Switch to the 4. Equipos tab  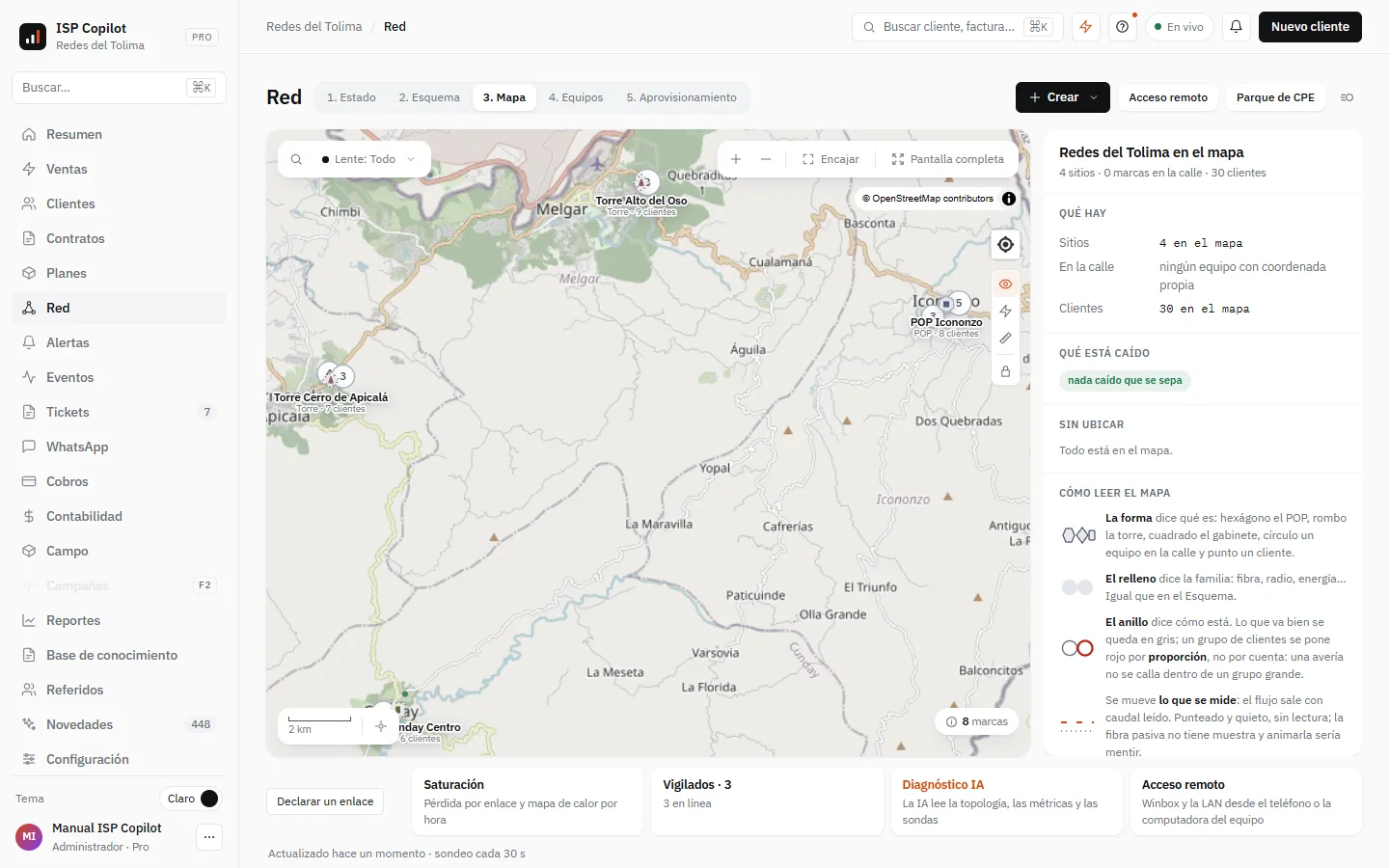coord(576,97)
